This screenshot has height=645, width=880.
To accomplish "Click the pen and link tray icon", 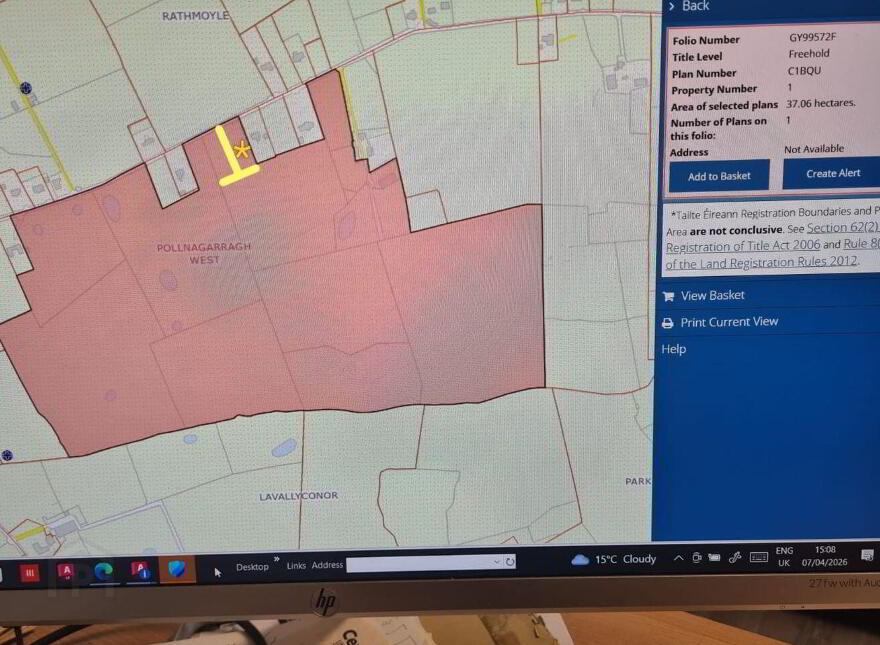I will tap(735, 557).
